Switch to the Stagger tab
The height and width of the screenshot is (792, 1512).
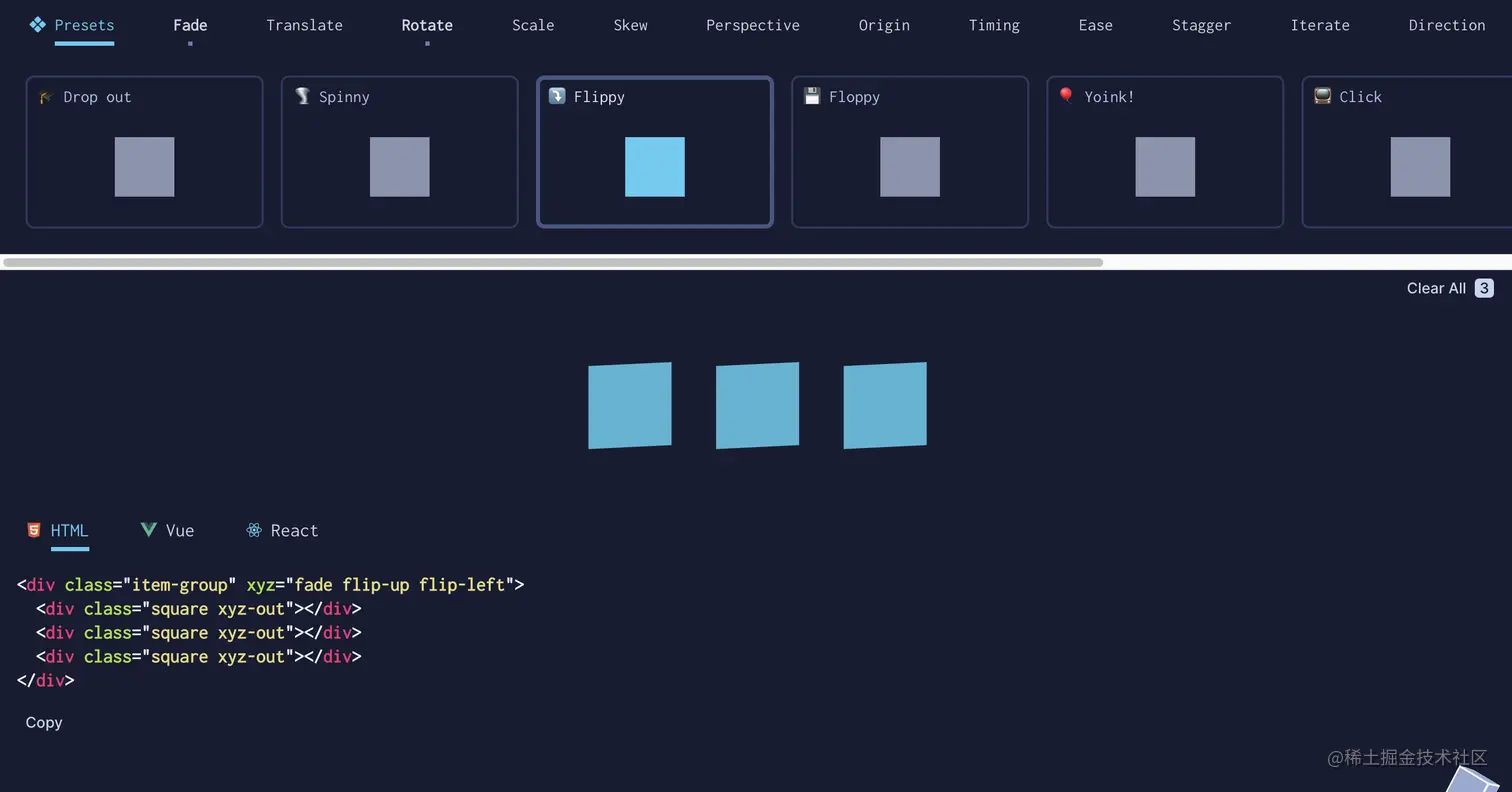1201,25
